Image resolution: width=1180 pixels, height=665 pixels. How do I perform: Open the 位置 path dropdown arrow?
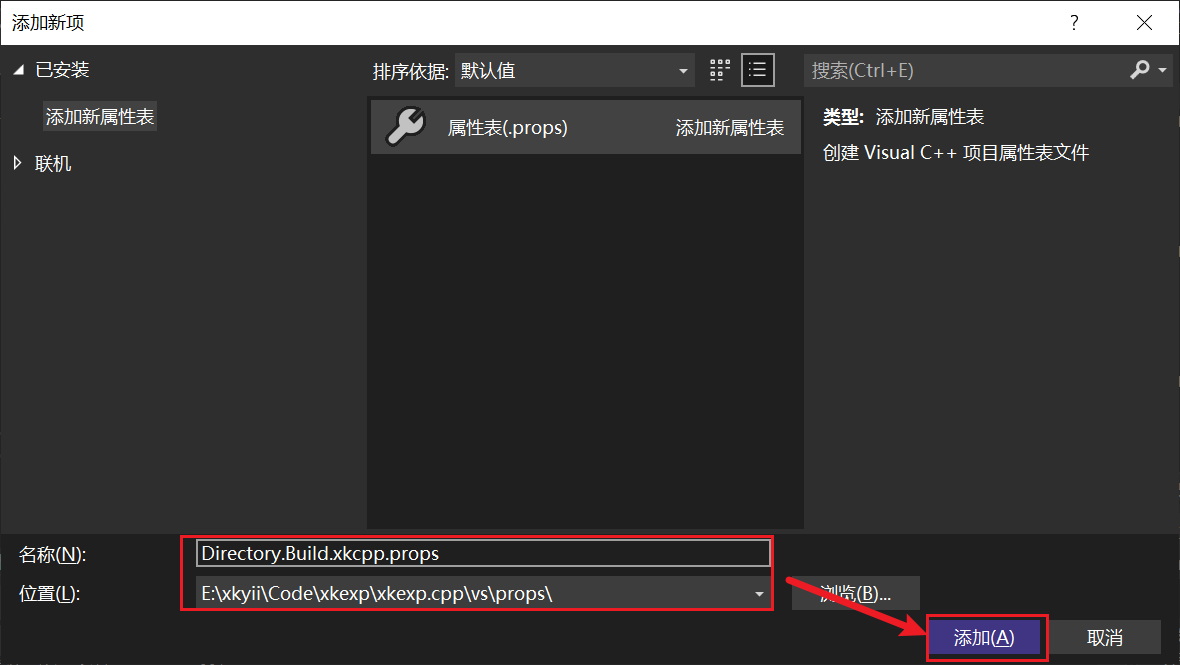[x=759, y=594]
